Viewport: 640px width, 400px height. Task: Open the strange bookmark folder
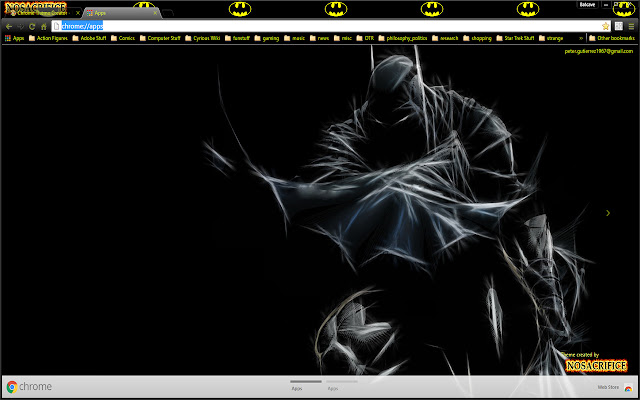(x=551, y=38)
